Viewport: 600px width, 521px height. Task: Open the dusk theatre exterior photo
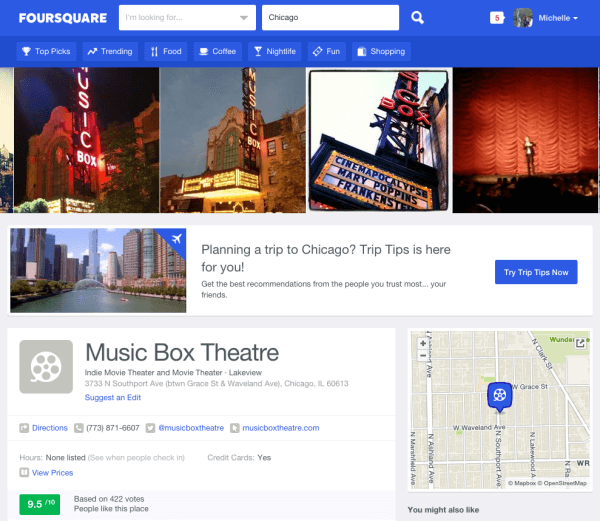[233, 140]
